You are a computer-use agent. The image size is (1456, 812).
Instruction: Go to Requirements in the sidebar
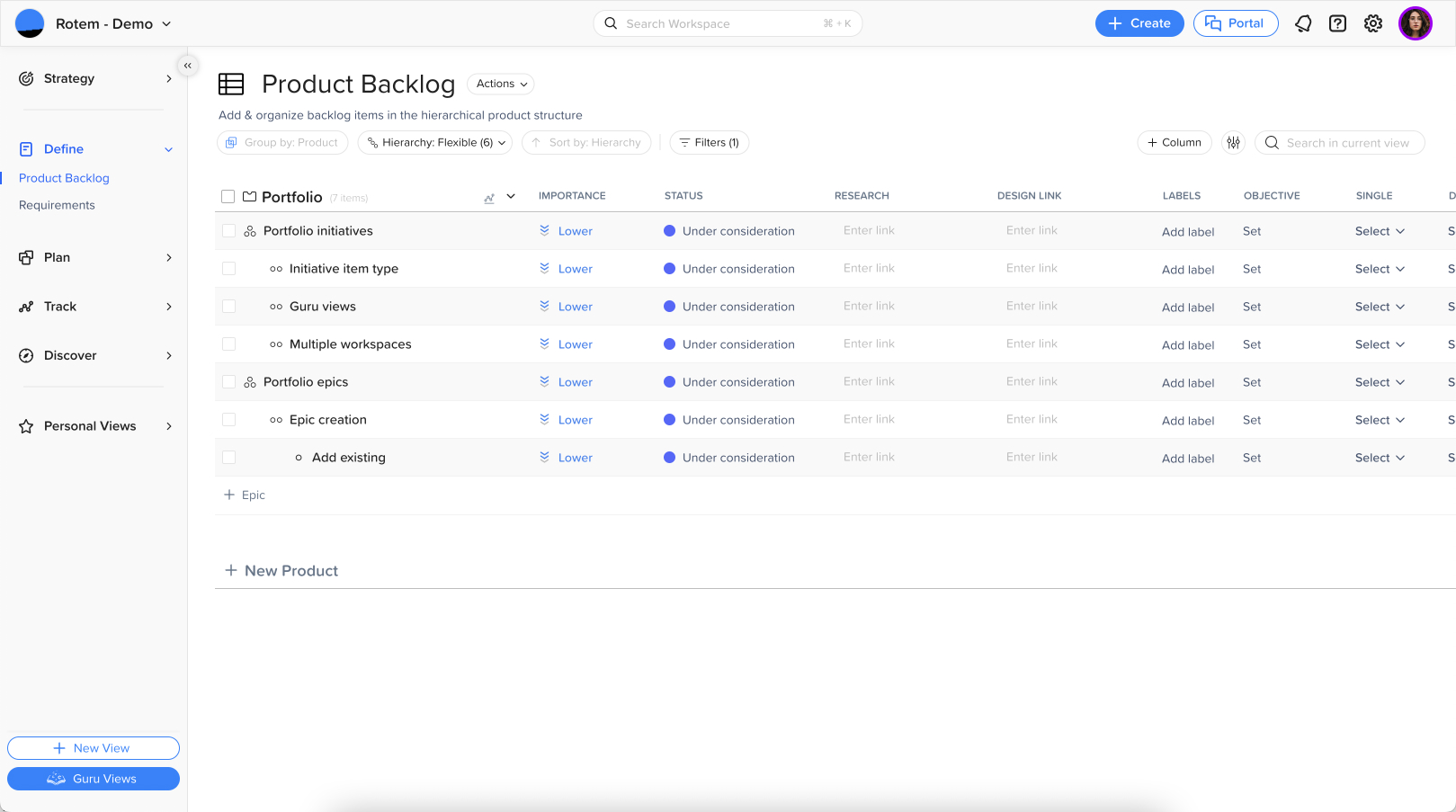click(x=57, y=205)
